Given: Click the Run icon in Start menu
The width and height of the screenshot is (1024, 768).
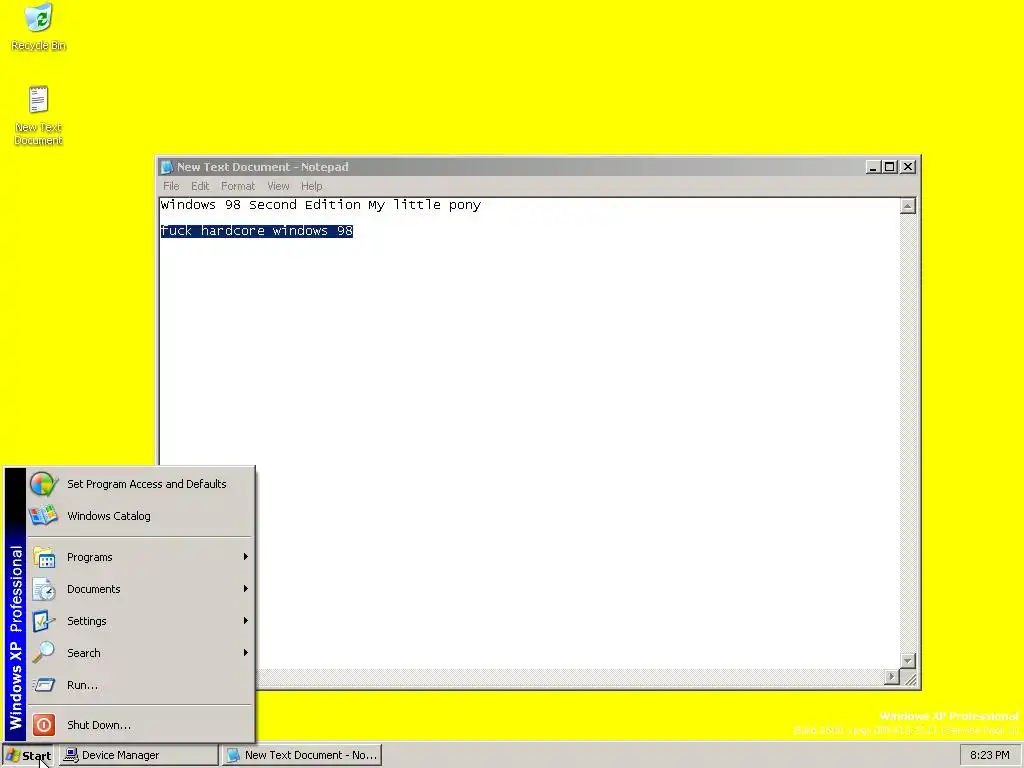Looking at the screenshot, I should (44, 685).
